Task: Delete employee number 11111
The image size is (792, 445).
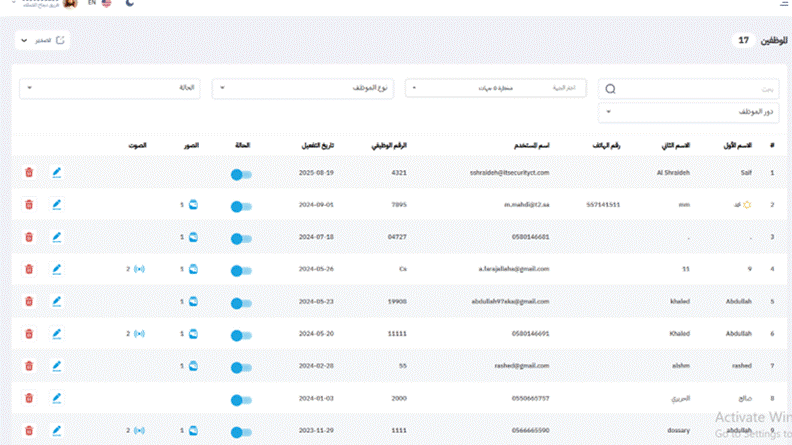Action: click(x=29, y=334)
